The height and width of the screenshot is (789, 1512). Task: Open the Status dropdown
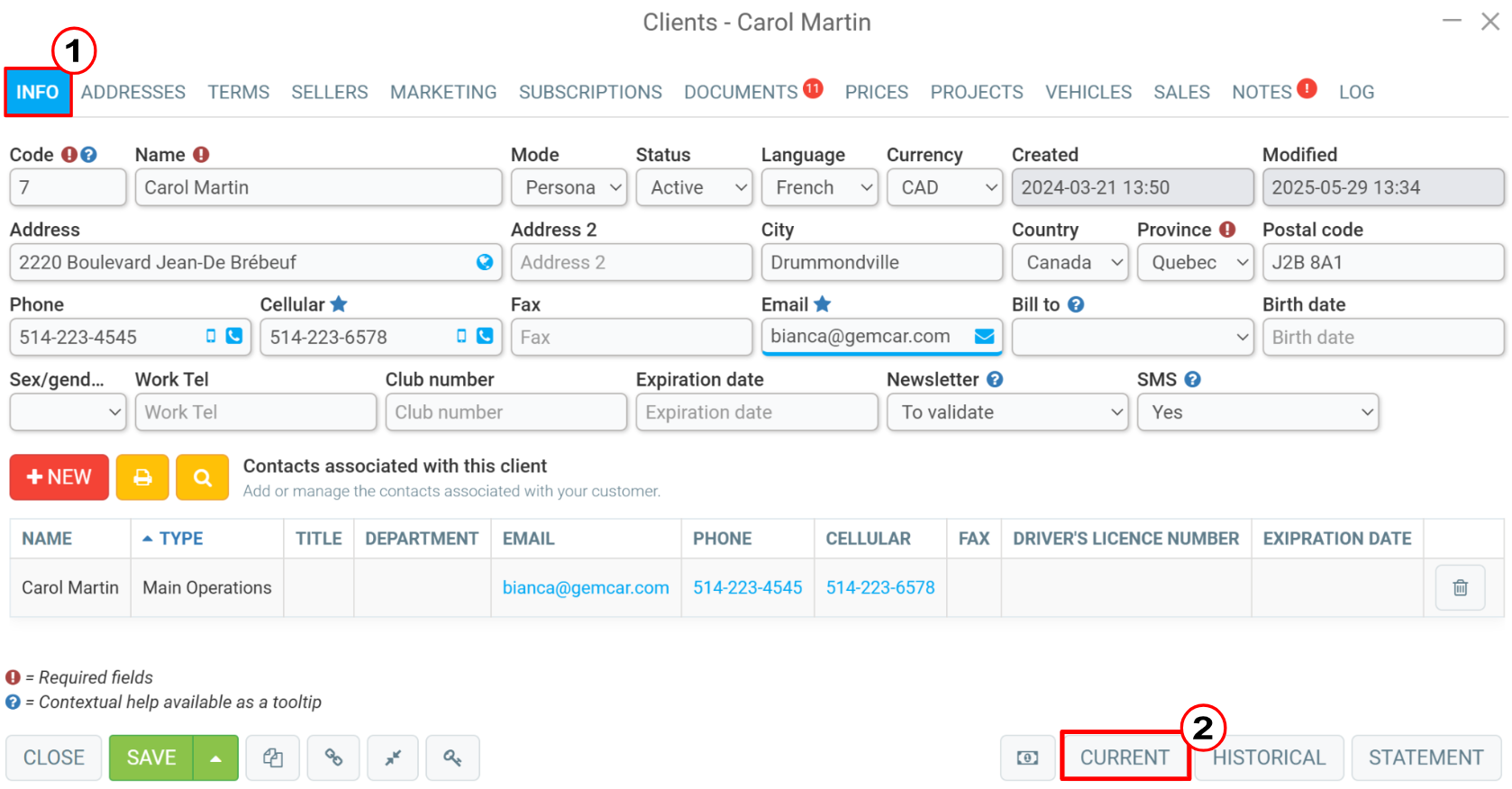point(694,187)
